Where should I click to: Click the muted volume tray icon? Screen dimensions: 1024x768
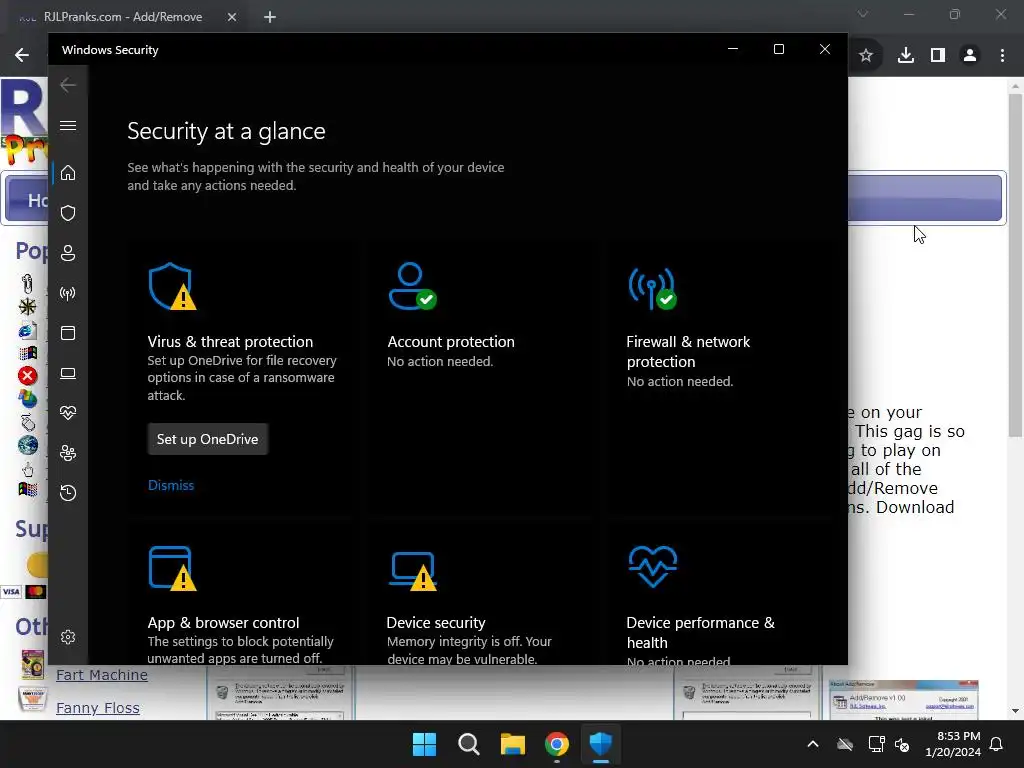point(902,744)
